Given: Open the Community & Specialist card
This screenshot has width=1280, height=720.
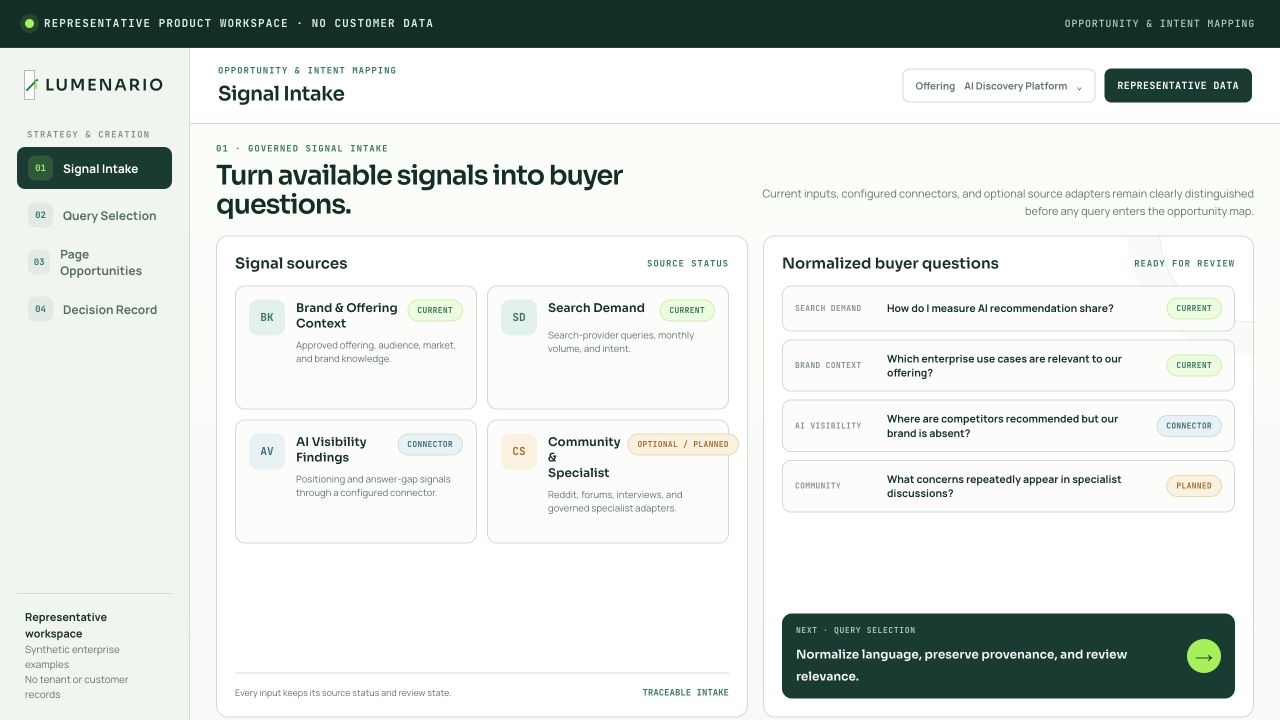Looking at the screenshot, I should click(608, 482).
